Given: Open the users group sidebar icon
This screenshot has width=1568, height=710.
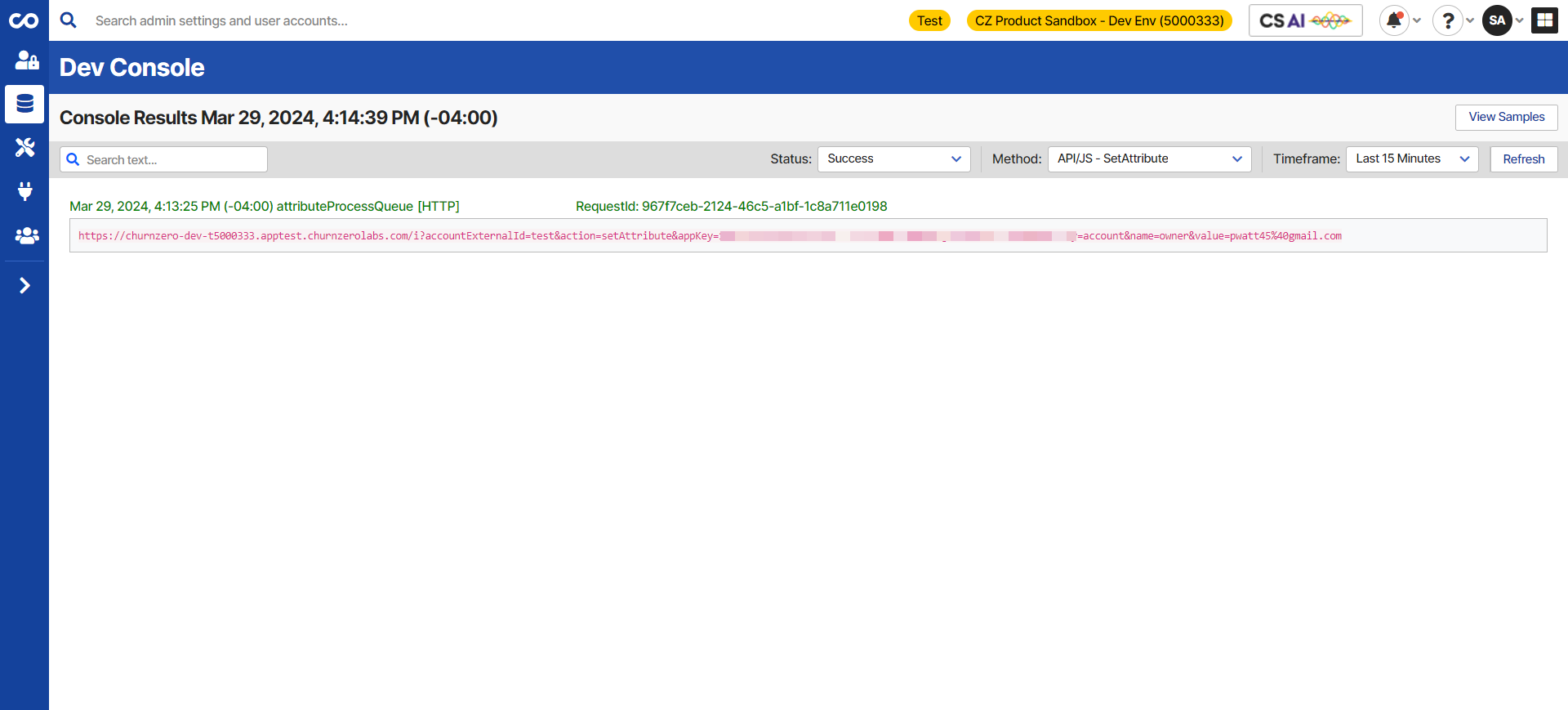Looking at the screenshot, I should pyautogui.click(x=27, y=235).
